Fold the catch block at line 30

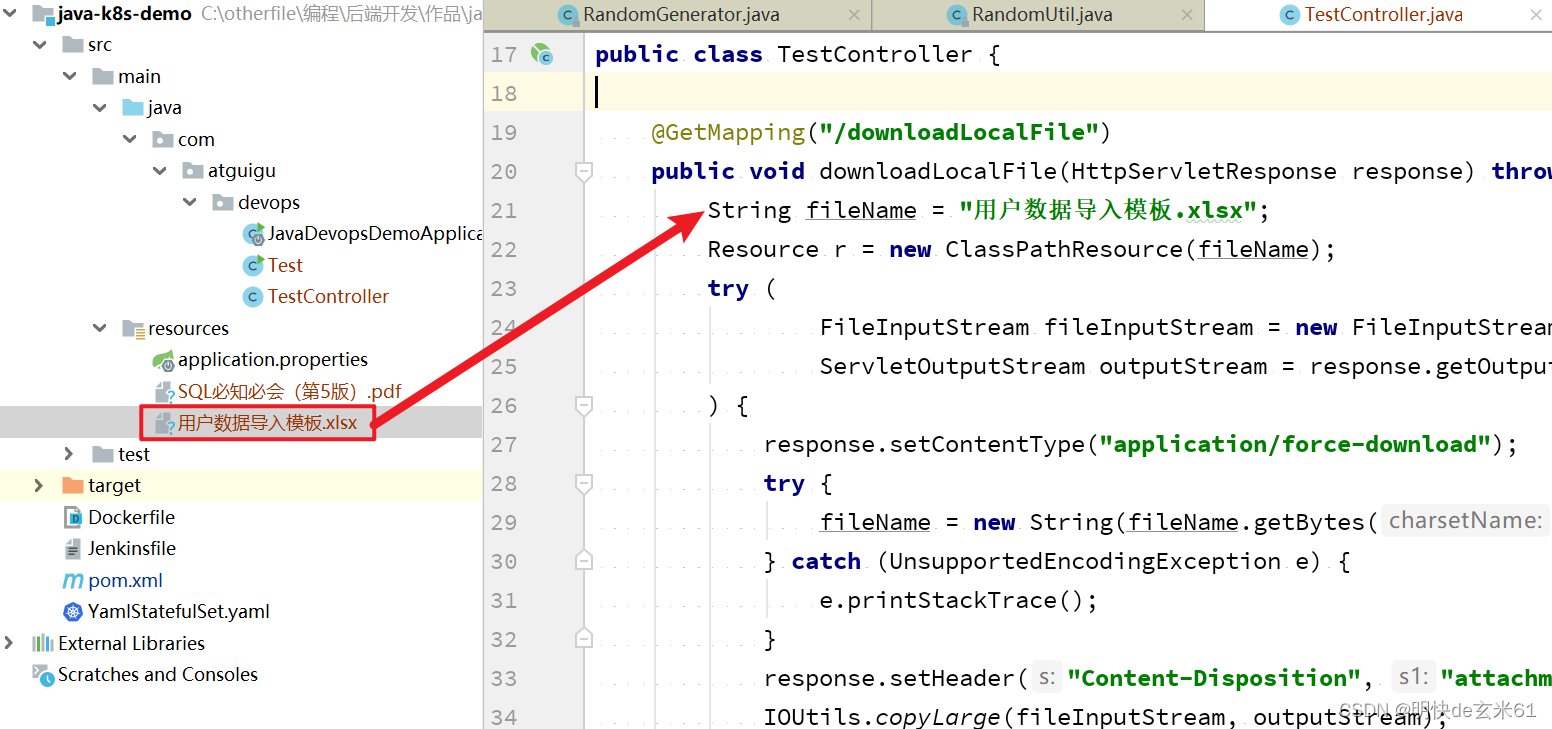584,561
